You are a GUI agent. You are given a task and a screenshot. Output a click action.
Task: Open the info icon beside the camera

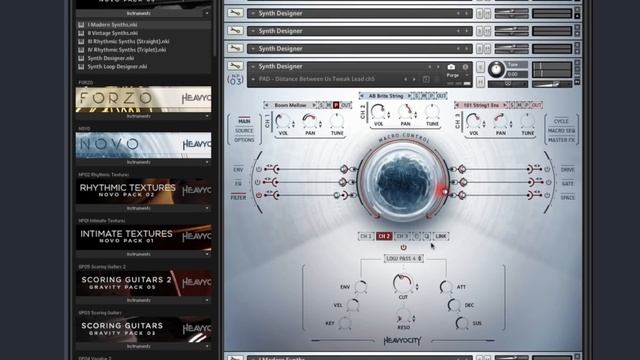465,67
